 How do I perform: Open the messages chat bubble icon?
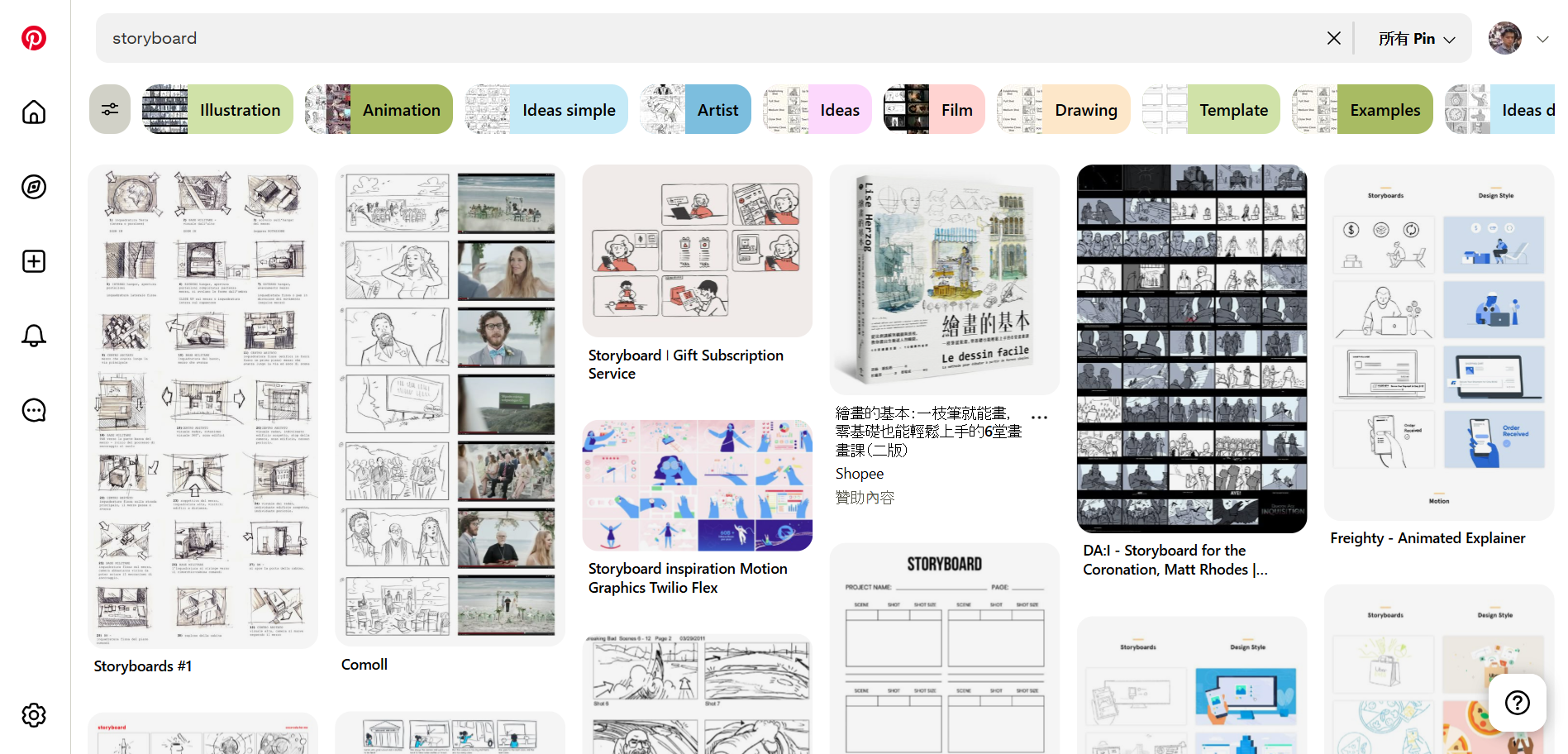pos(34,410)
